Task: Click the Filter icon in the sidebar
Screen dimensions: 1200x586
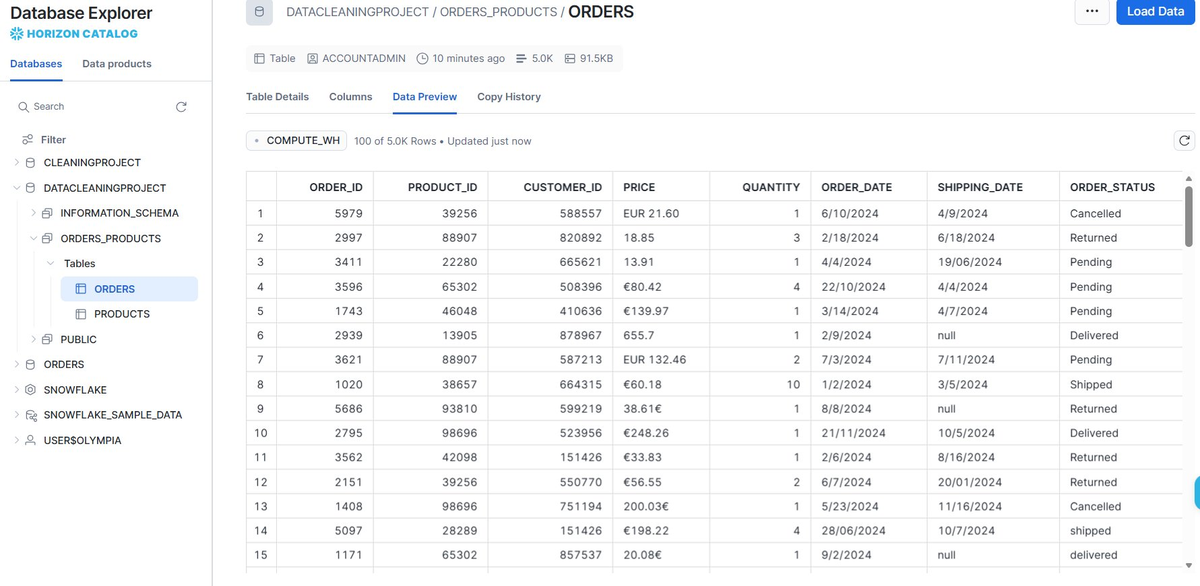Action: 27,140
